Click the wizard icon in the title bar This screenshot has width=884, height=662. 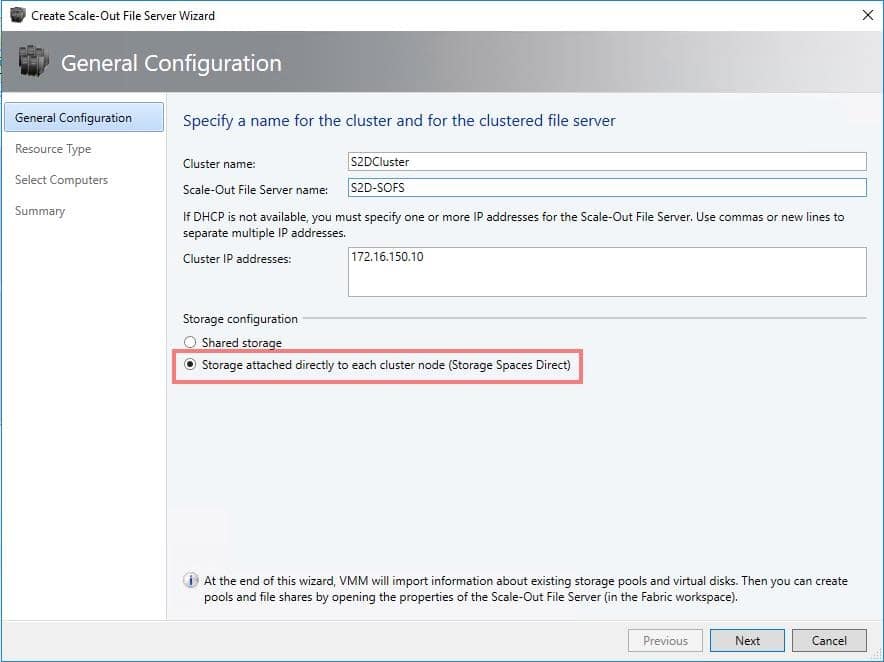point(17,15)
